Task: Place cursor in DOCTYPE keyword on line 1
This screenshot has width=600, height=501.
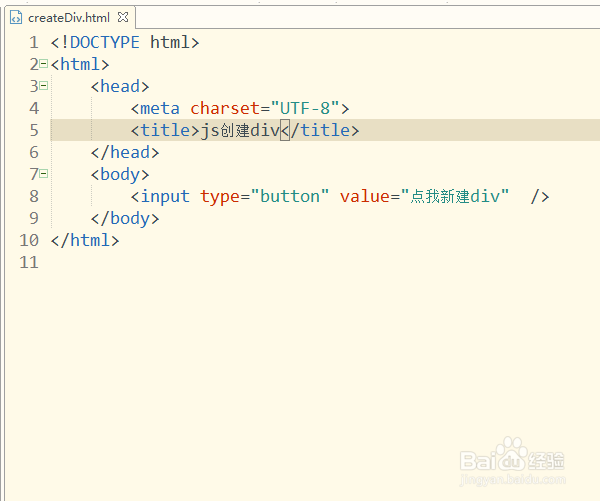Action: click(x=104, y=42)
